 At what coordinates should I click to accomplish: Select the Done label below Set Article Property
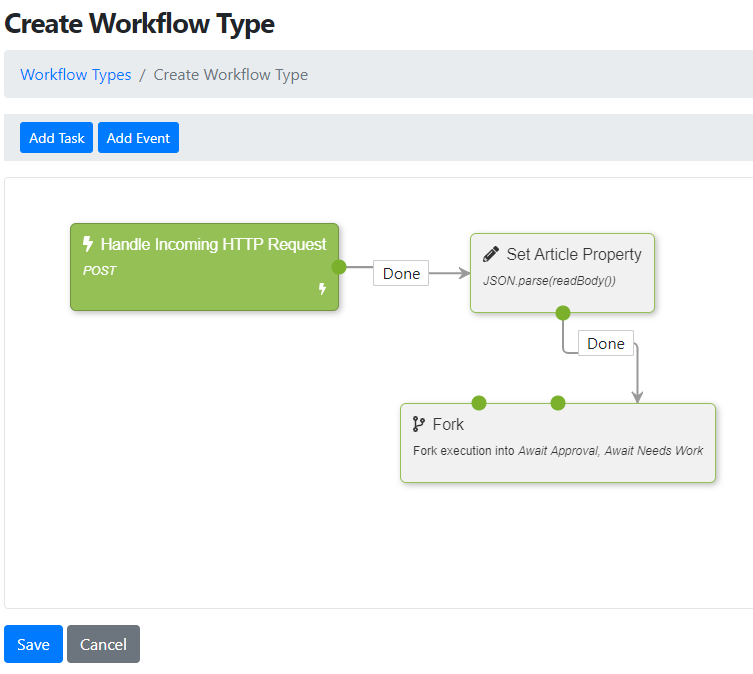606,343
